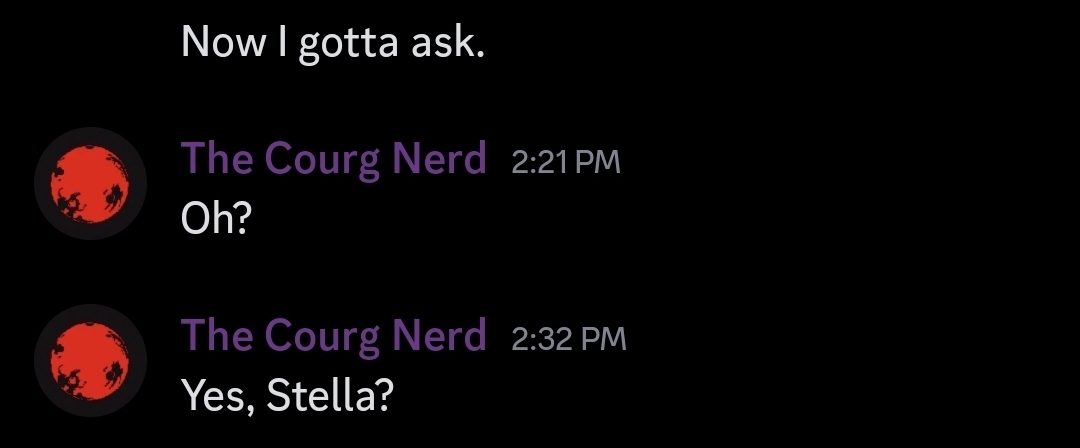Click "Nerd" in the 2:21 PM username
This screenshot has width=1080, height=448.
tap(440, 159)
